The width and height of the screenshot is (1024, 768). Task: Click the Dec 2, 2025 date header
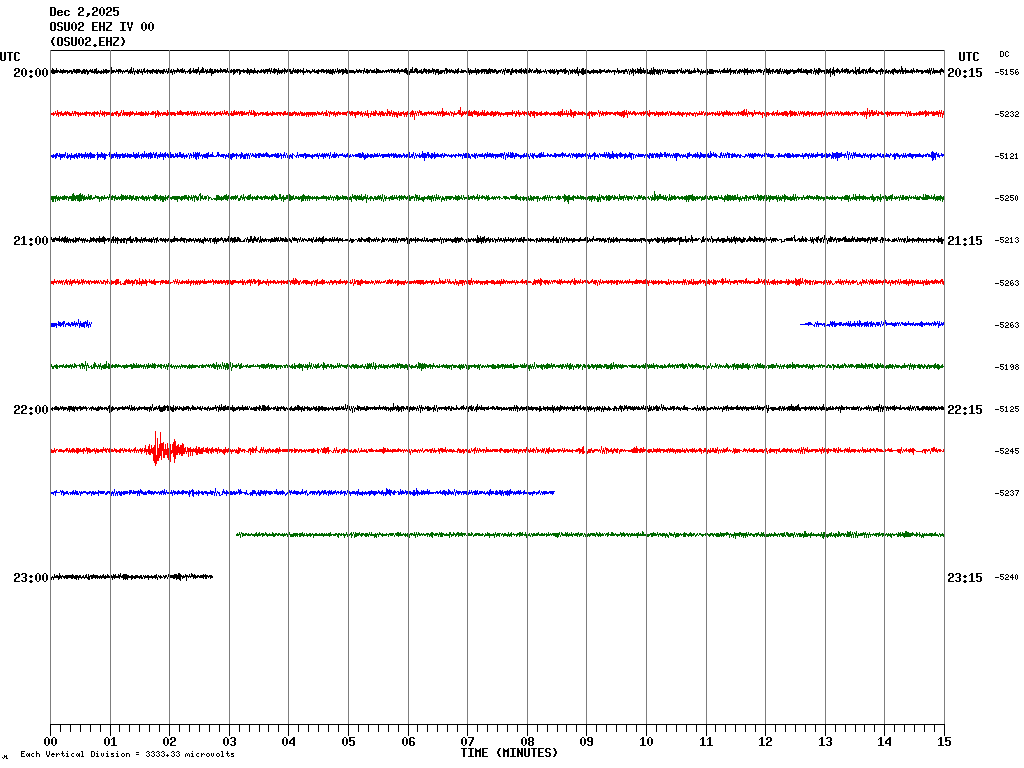pos(84,12)
